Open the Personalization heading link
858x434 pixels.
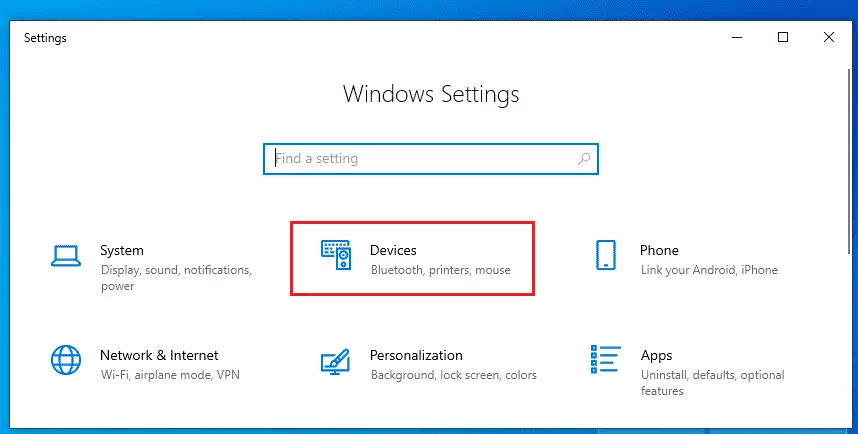[x=416, y=355]
